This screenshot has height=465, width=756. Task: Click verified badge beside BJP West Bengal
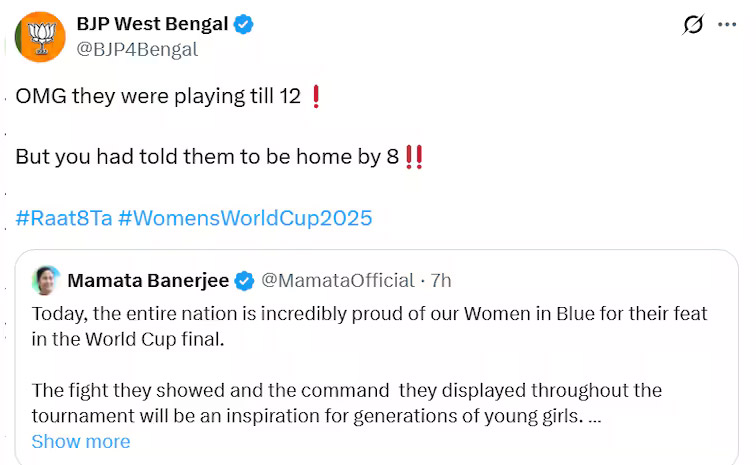click(244, 24)
